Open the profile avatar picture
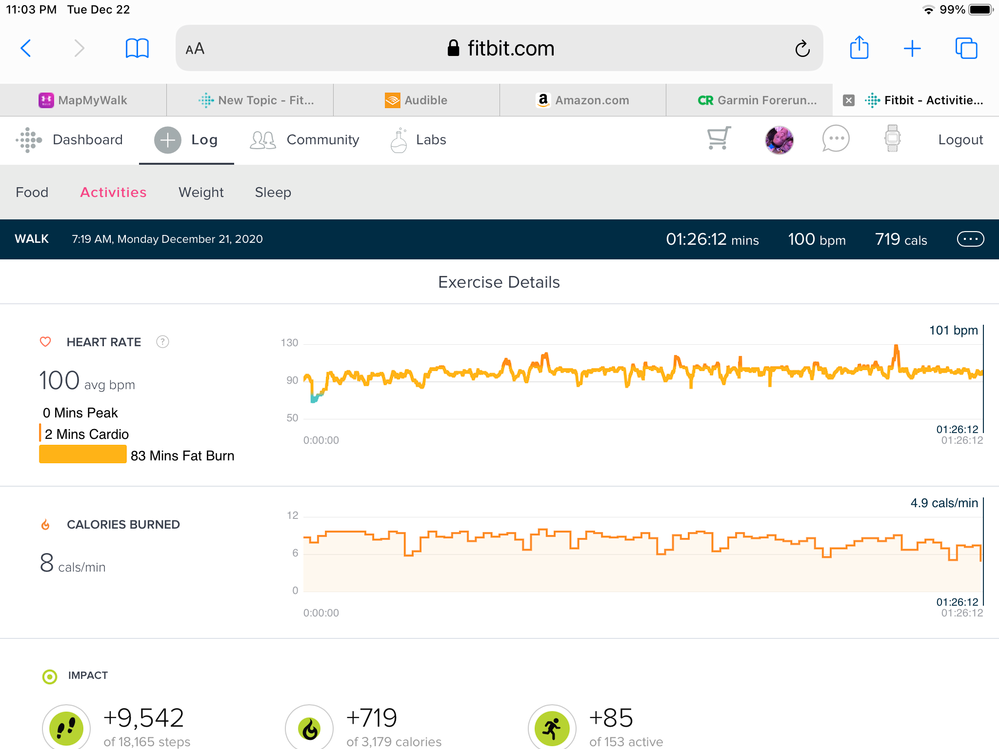 pyautogui.click(x=779, y=140)
